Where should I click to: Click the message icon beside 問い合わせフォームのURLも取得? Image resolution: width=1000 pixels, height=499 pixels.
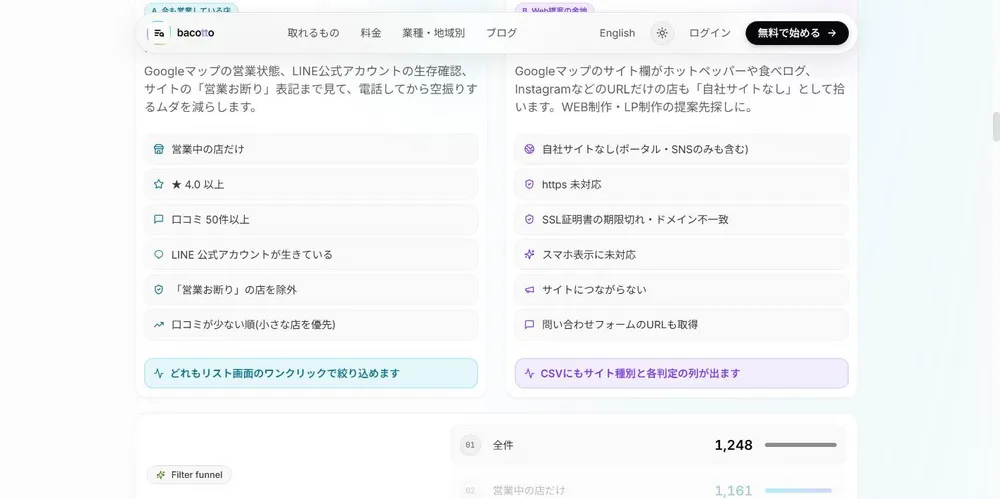pyautogui.click(x=529, y=325)
